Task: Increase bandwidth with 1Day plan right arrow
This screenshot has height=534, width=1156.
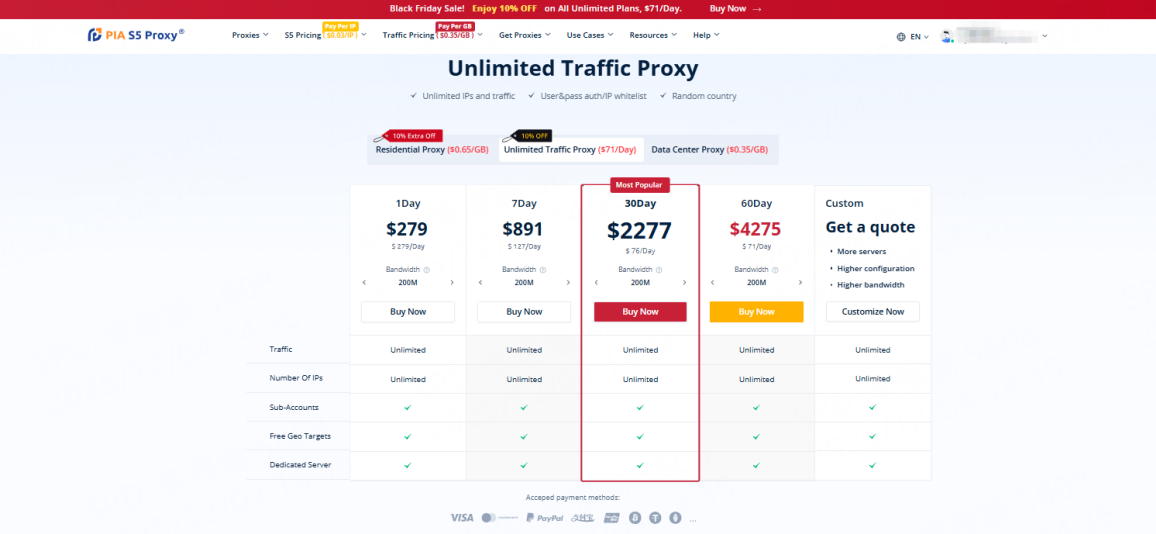Action: [452, 283]
